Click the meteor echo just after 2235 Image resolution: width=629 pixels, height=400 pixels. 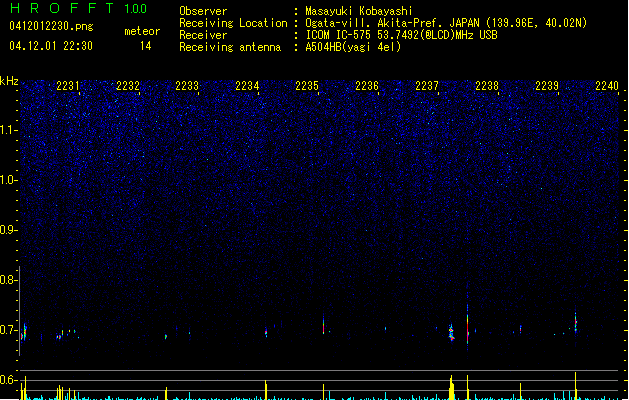tap(323, 326)
